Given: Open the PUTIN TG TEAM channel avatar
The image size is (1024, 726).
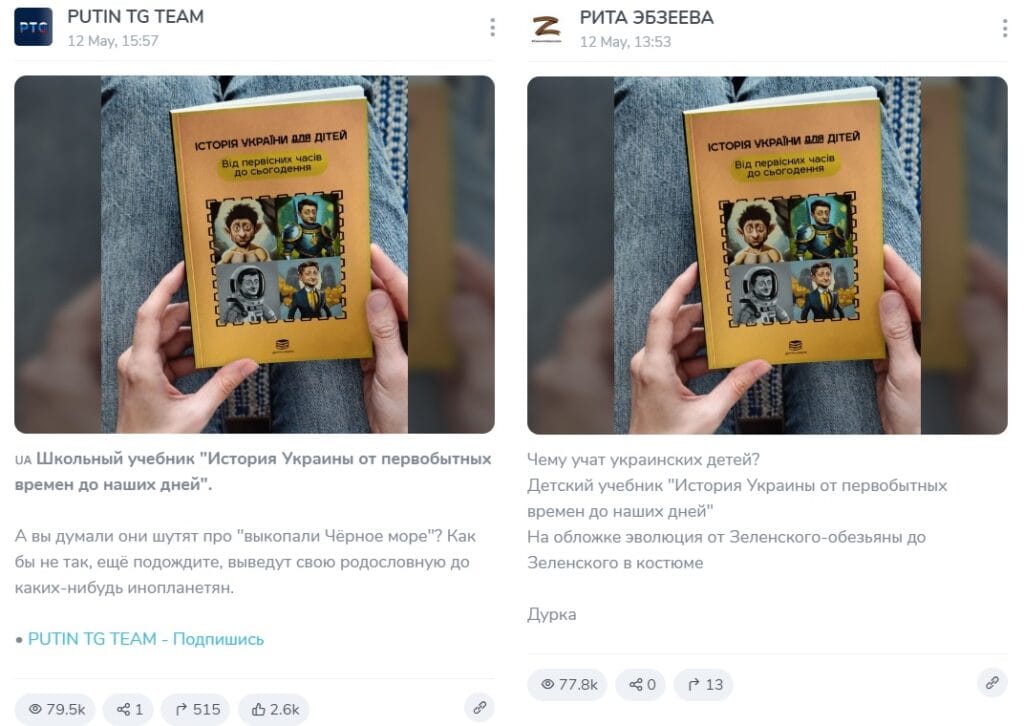Looking at the screenshot, I should pyautogui.click(x=33, y=27).
